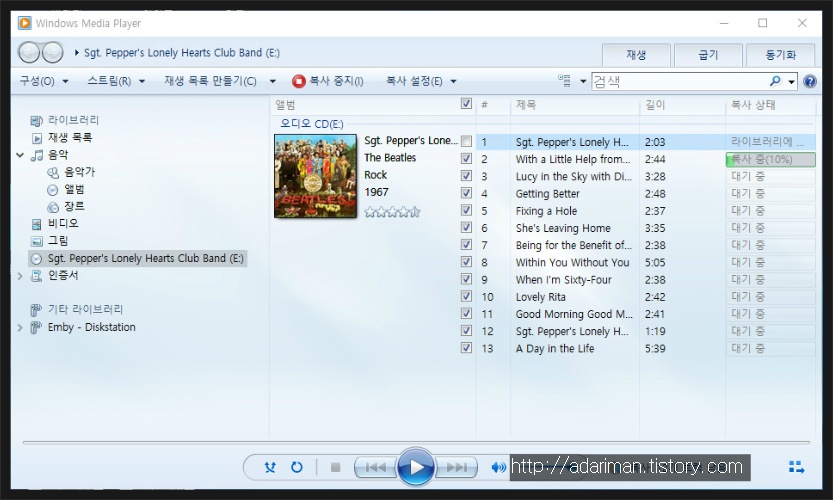Collapse the 음악 tree node

click(x=20, y=155)
